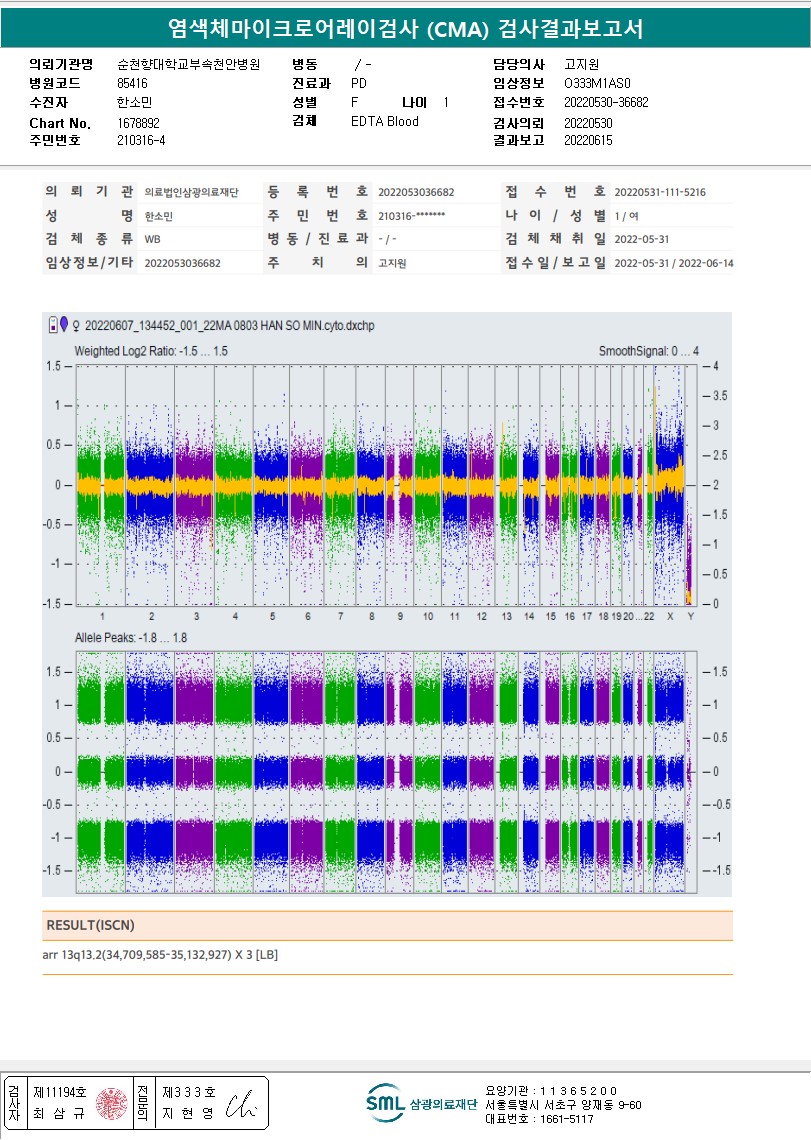Select the HAN SO MIN.cyto.dxchp filename
Screen dimensions: 811x1140
coord(227,325)
